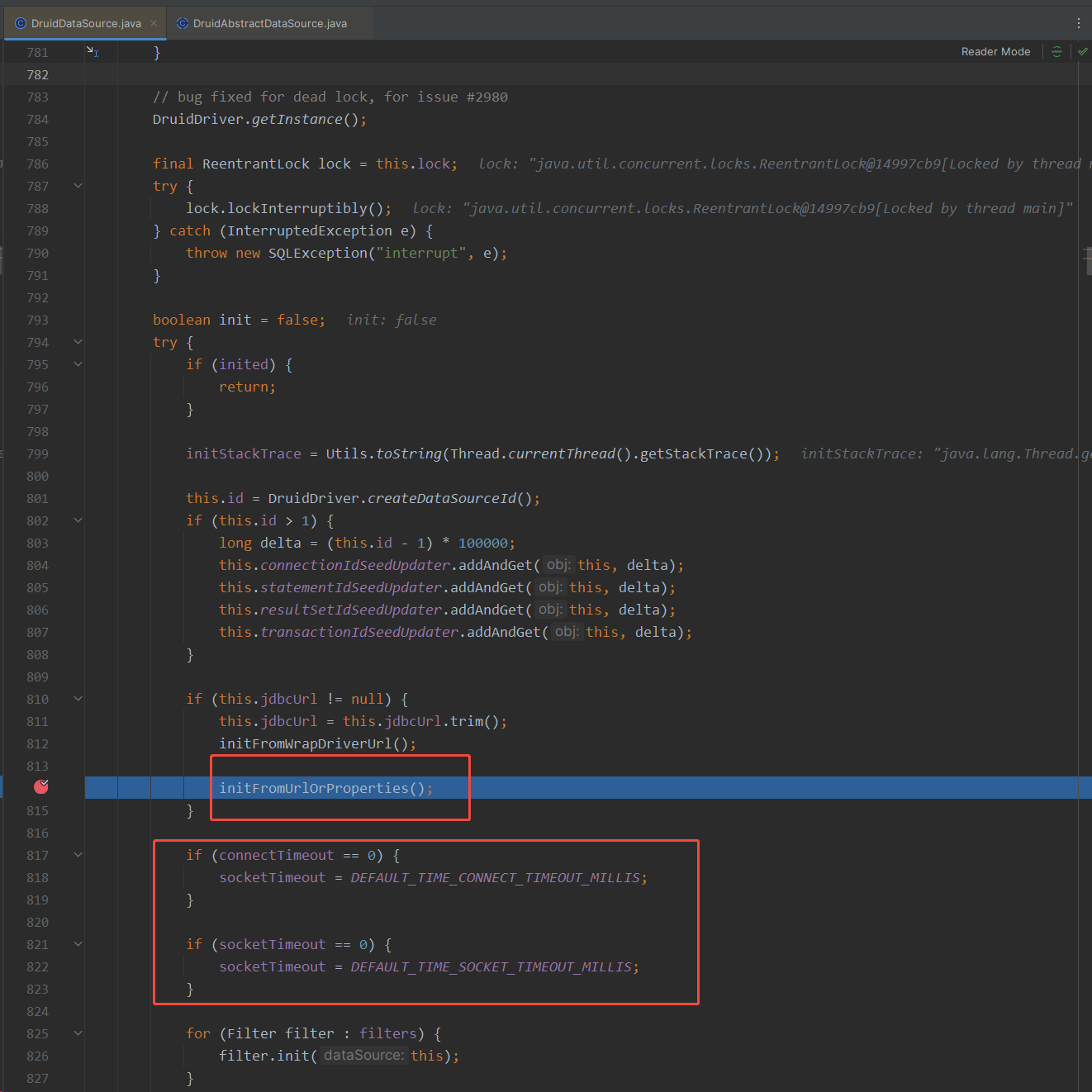The height and width of the screenshot is (1092, 1092).
Task: Select the DruidDataSource.java tab
Action: coord(83,23)
